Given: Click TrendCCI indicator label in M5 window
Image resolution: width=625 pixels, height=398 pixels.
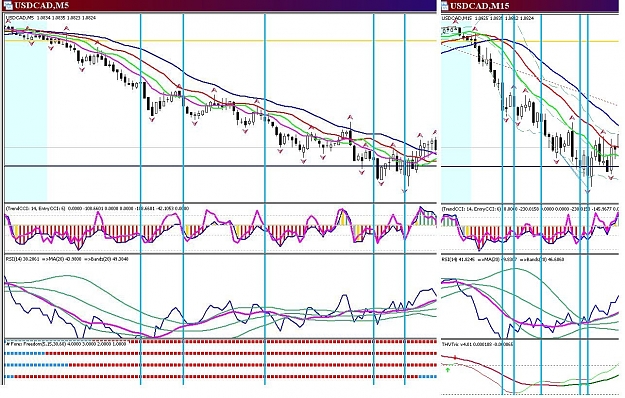Looking at the screenshot, I should pyautogui.click(x=97, y=208).
